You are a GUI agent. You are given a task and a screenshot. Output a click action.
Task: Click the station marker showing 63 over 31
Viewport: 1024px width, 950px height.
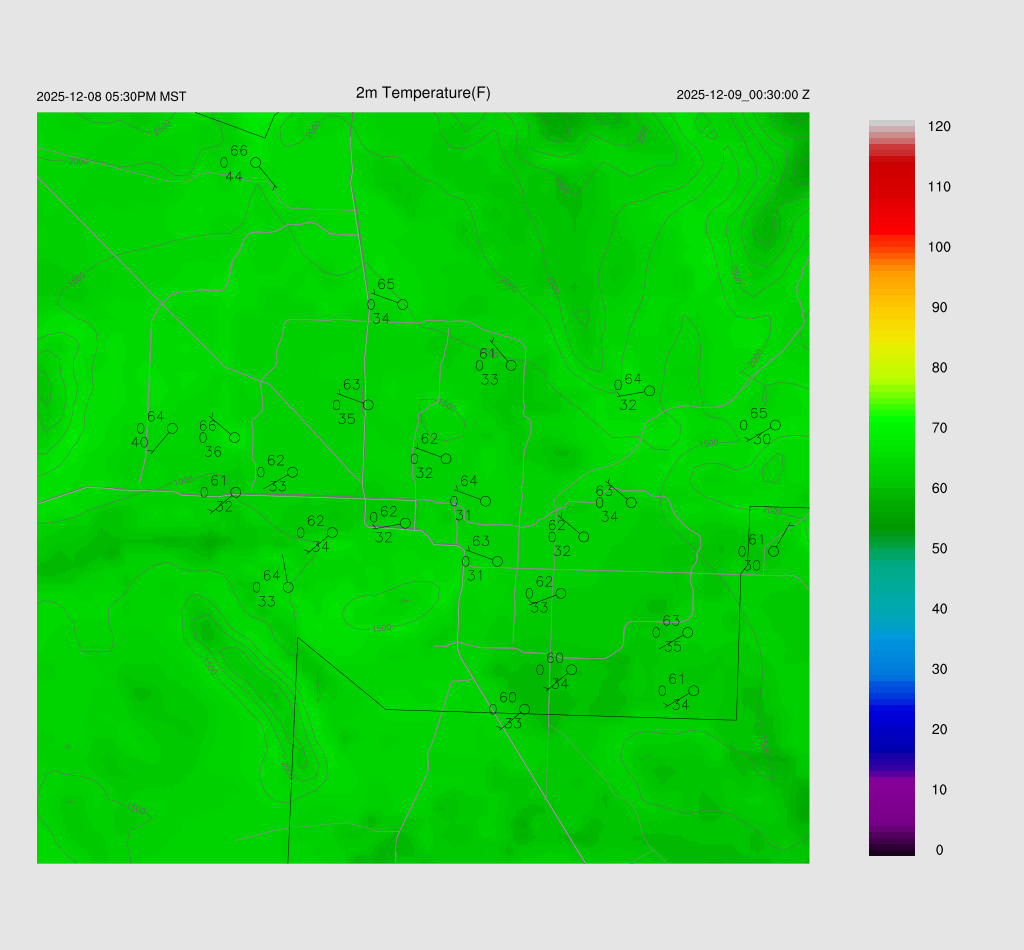click(497, 561)
